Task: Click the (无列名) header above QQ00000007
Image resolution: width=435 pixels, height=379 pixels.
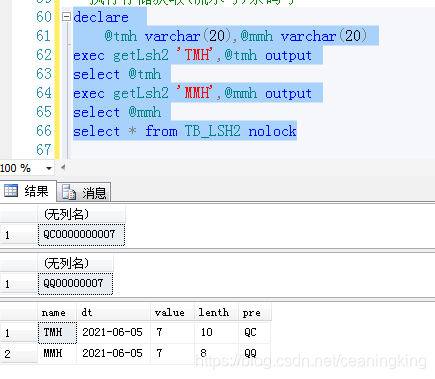Action: pyautogui.click(x=75, y=263)
